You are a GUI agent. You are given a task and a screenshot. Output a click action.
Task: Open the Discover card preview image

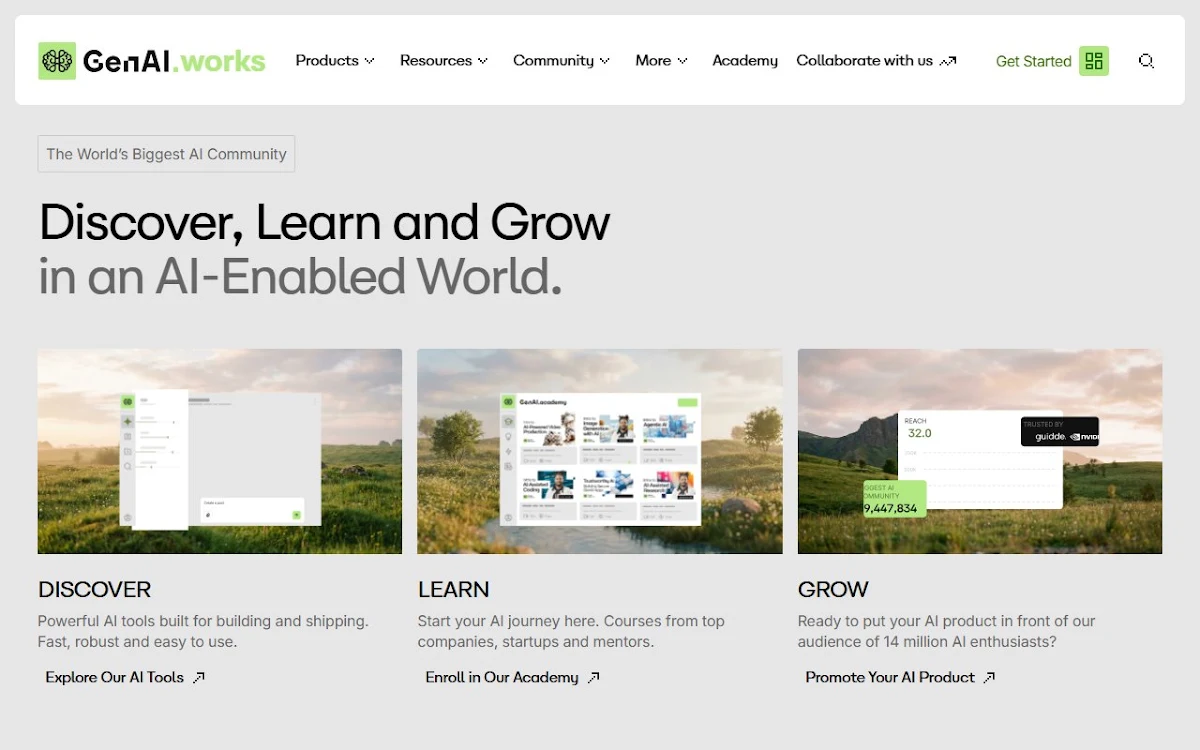(220, 451)
